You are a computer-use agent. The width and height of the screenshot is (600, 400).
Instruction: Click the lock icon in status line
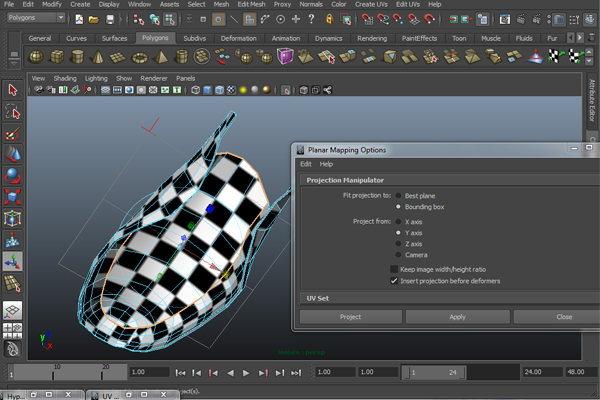coord(329,19)
